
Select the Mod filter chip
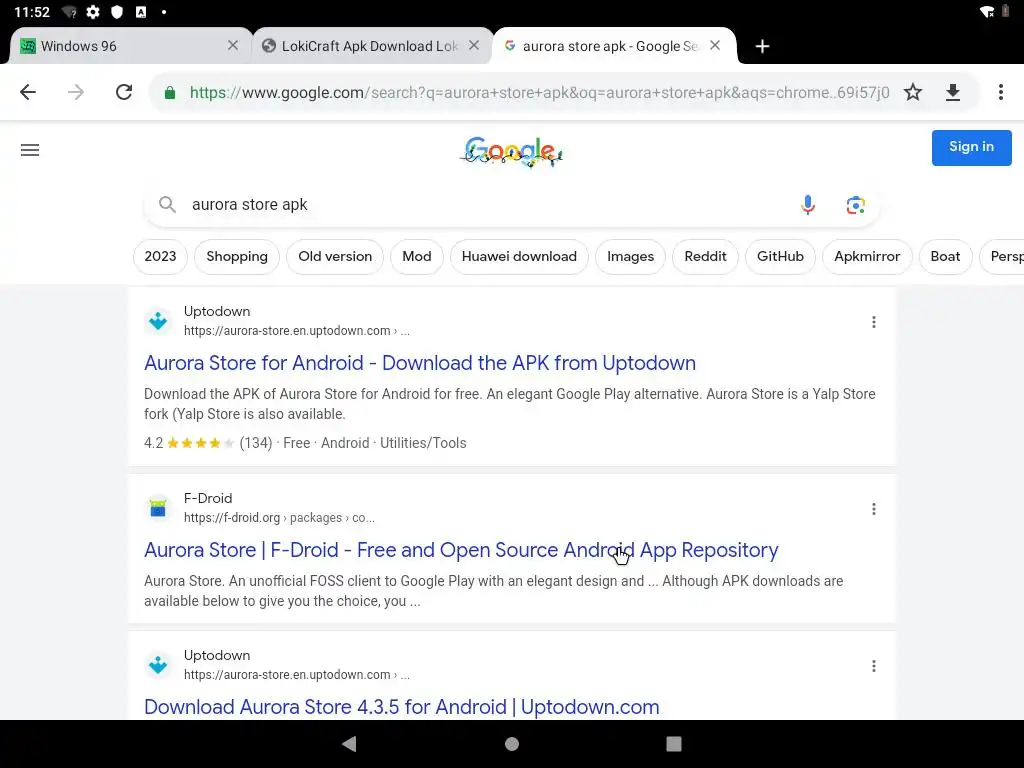(417, 257)
